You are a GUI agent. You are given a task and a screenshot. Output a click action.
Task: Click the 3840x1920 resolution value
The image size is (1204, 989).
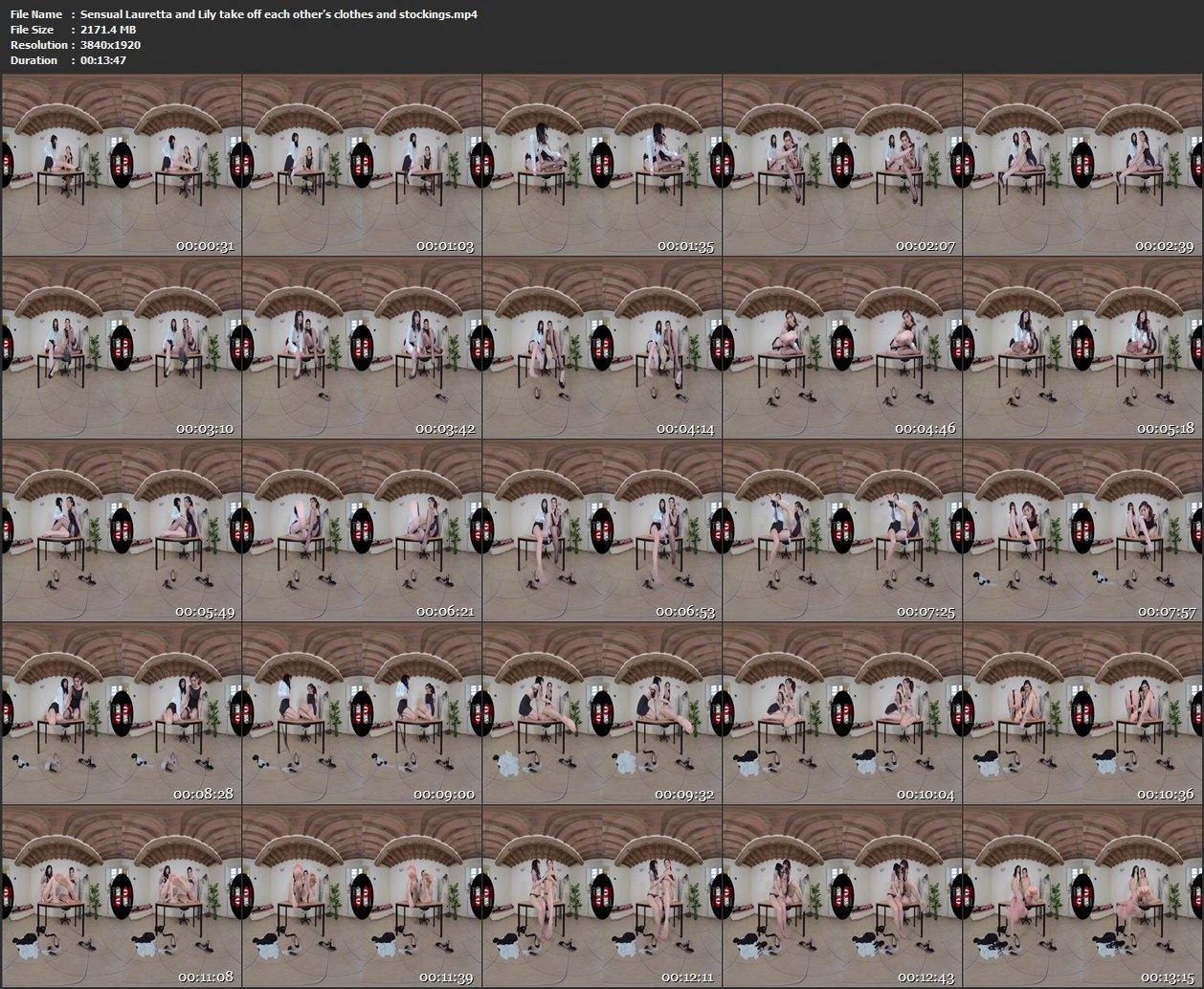110,45
